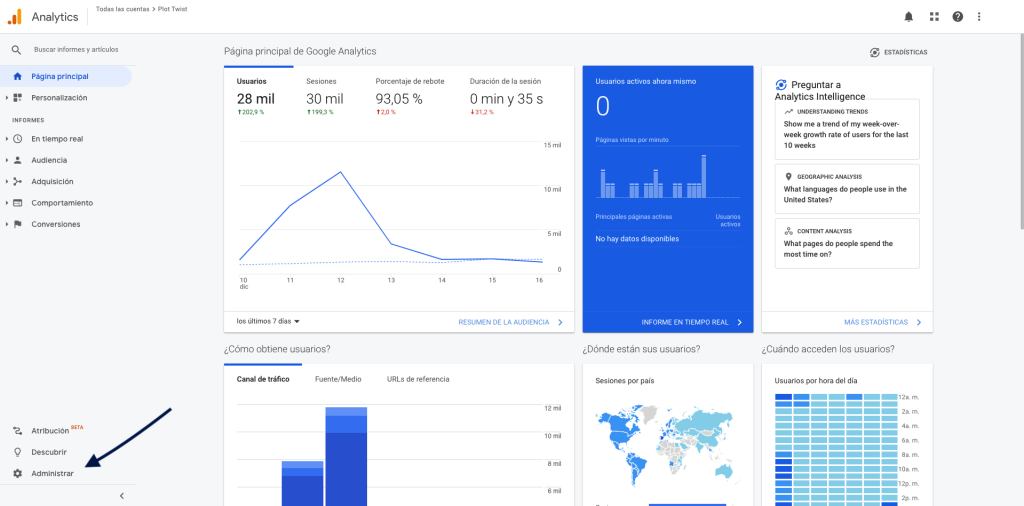Image resolution: width=1024 pixels, height=506 pixels.
Task: Click the Administrar gear icon
Action: tap(17, 473)
